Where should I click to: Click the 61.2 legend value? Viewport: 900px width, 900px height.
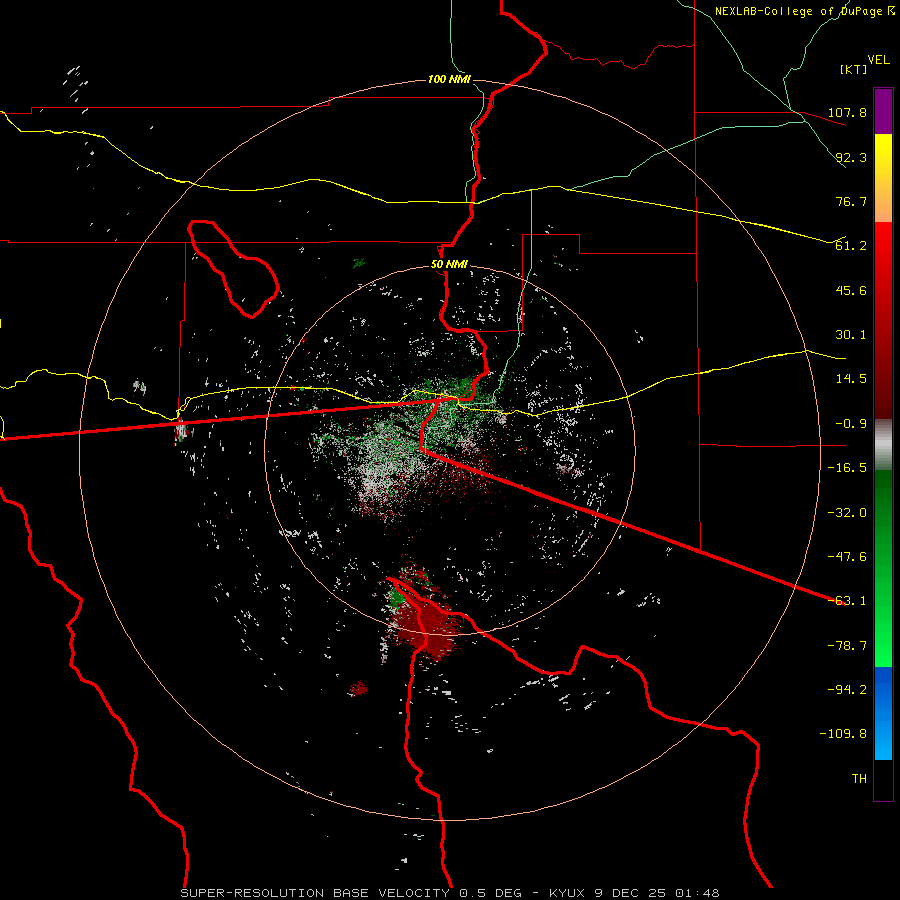(x=851, y=246)
